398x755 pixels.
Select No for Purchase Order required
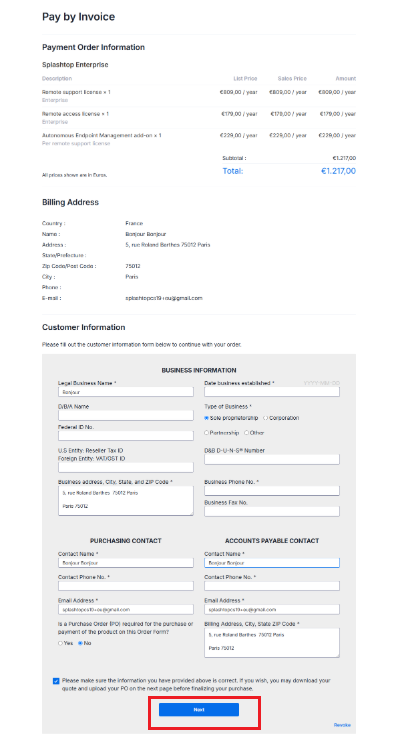coord(80,643)
